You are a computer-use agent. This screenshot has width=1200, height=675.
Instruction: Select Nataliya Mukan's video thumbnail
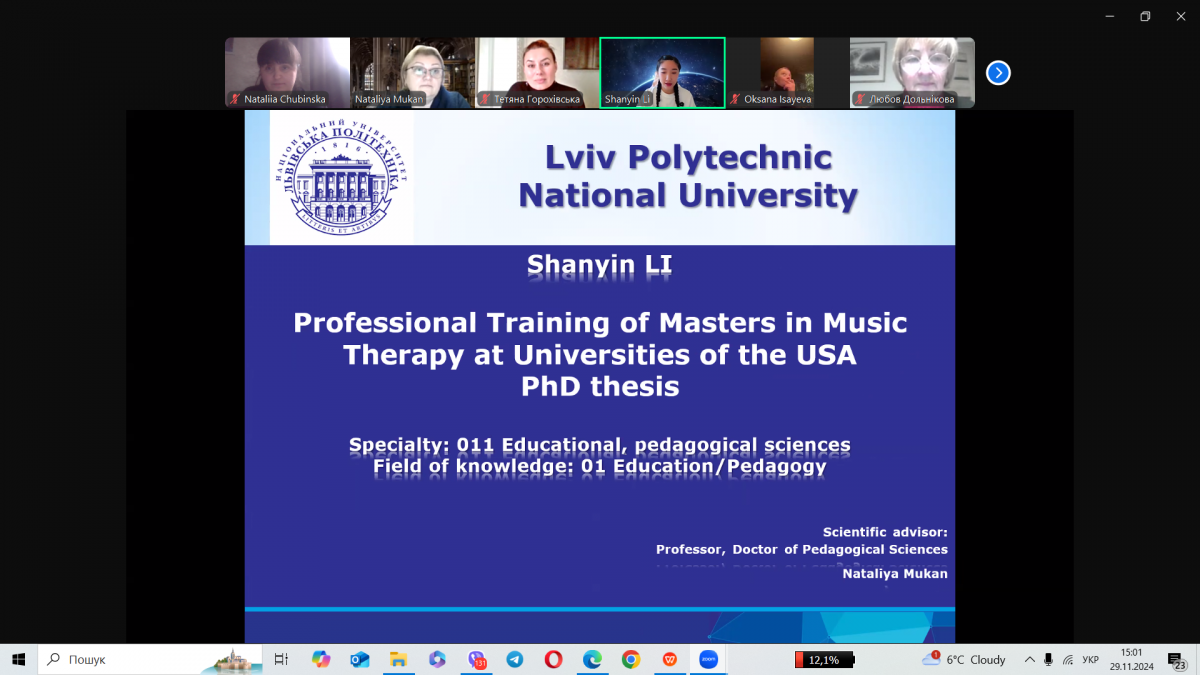tap(412, 72)
